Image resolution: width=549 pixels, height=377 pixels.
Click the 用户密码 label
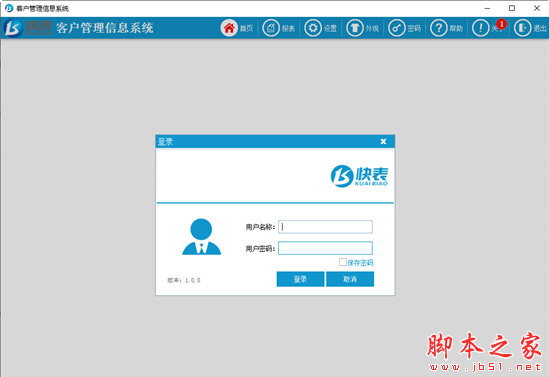[x=260, y=249]
